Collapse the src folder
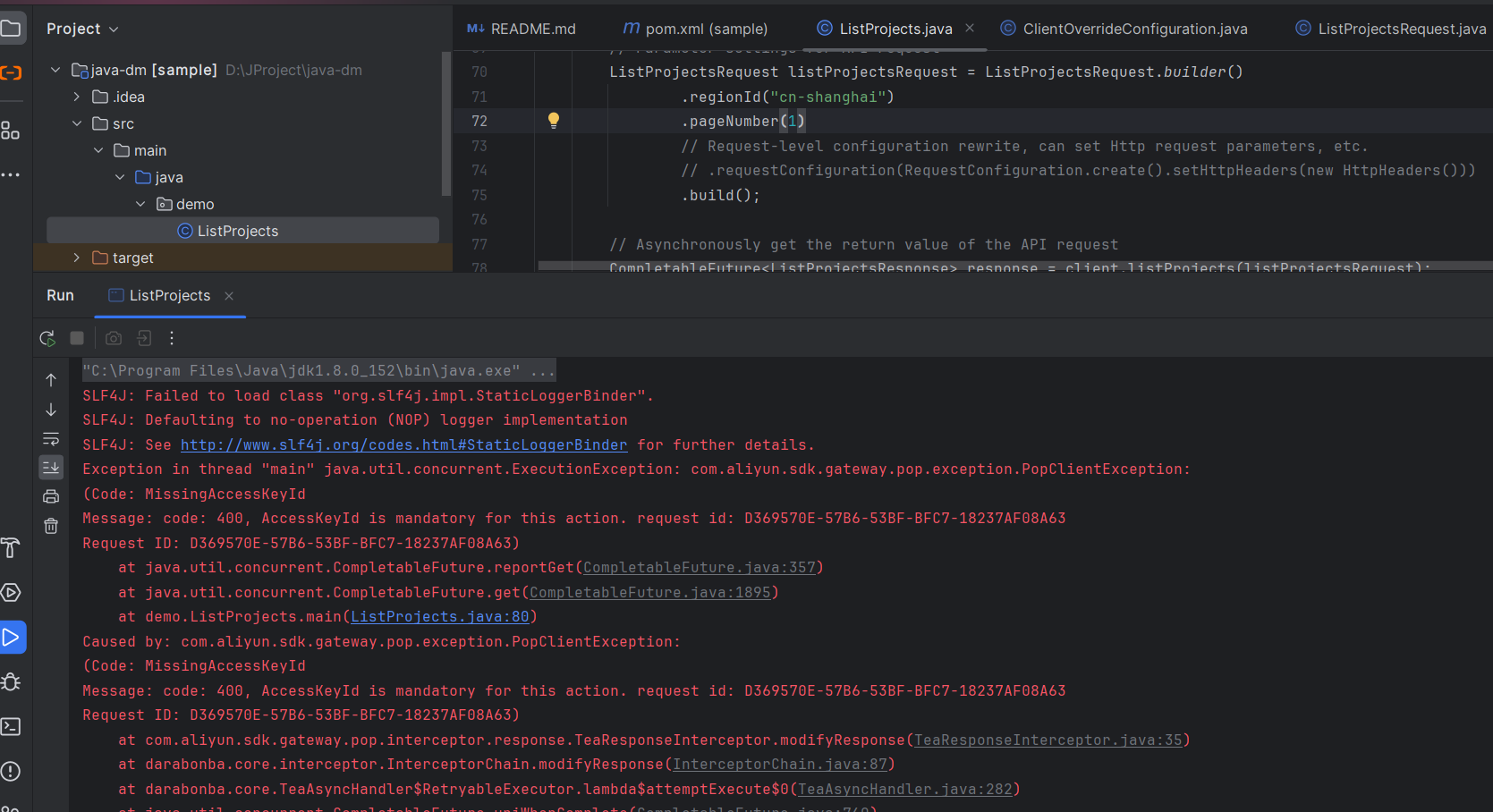Screen dimensions: 1493x812 click(x=77, y=123)
